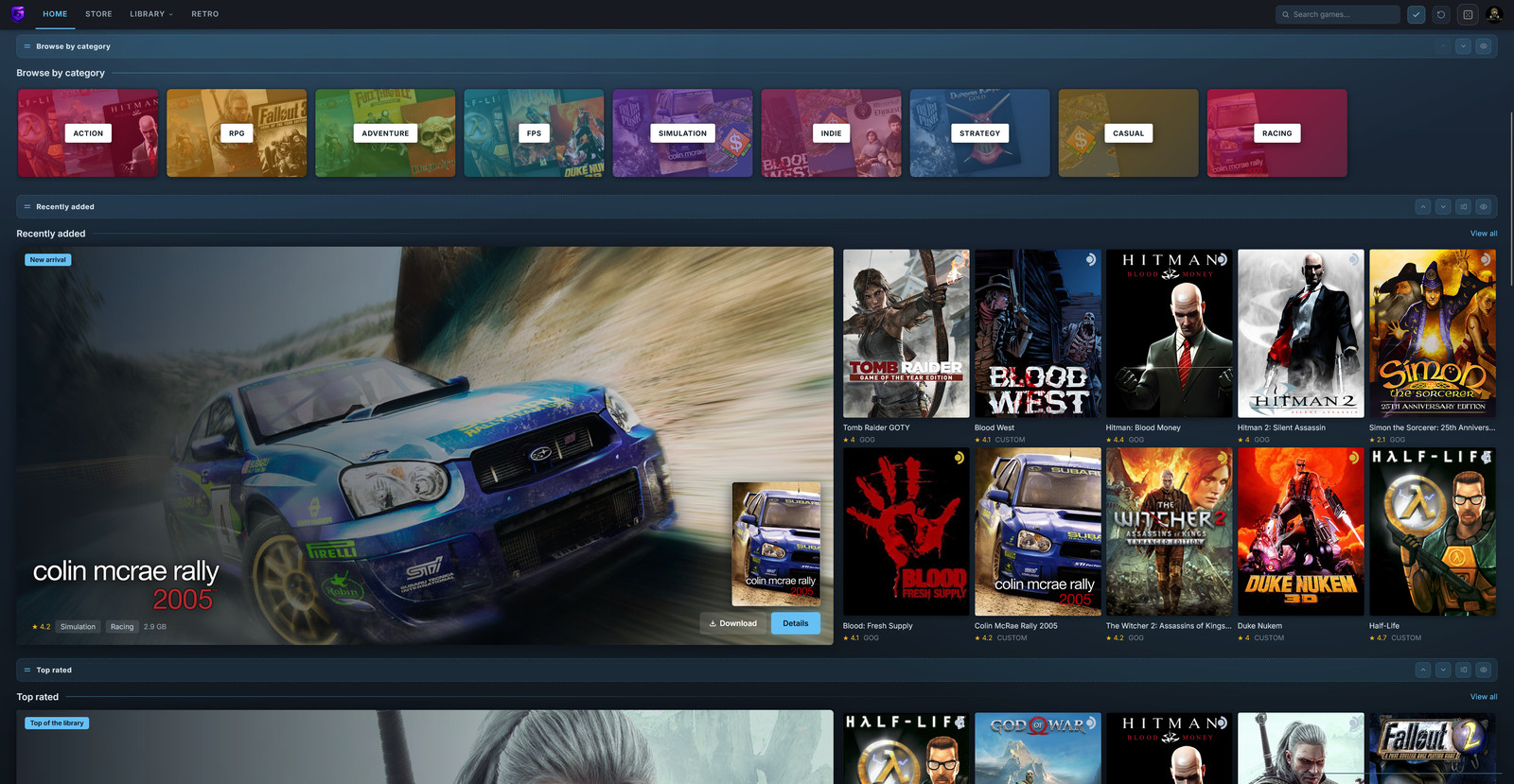Click the random game dice icon
This screenshot has width=1514, height=784.
pos(1468,14)
